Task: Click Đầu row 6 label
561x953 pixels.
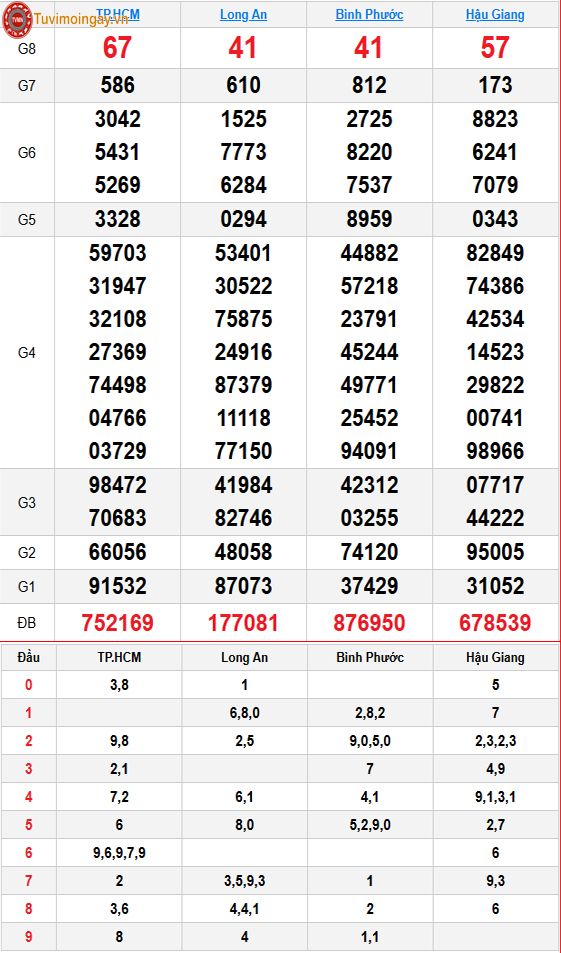Action: [x=29, y=853]
